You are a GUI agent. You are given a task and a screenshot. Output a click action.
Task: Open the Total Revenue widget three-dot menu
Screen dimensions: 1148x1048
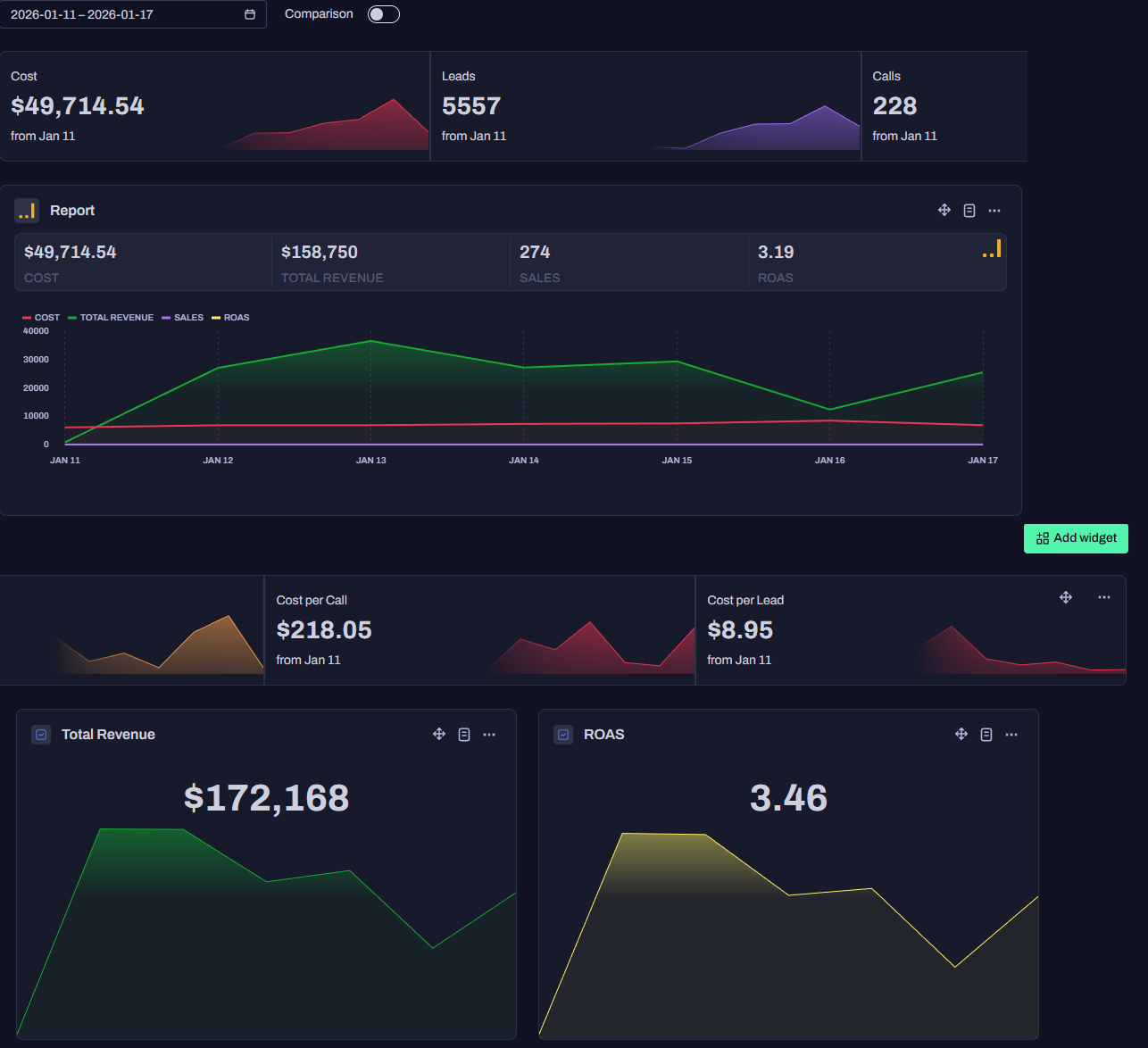click(x=489, y=735)
